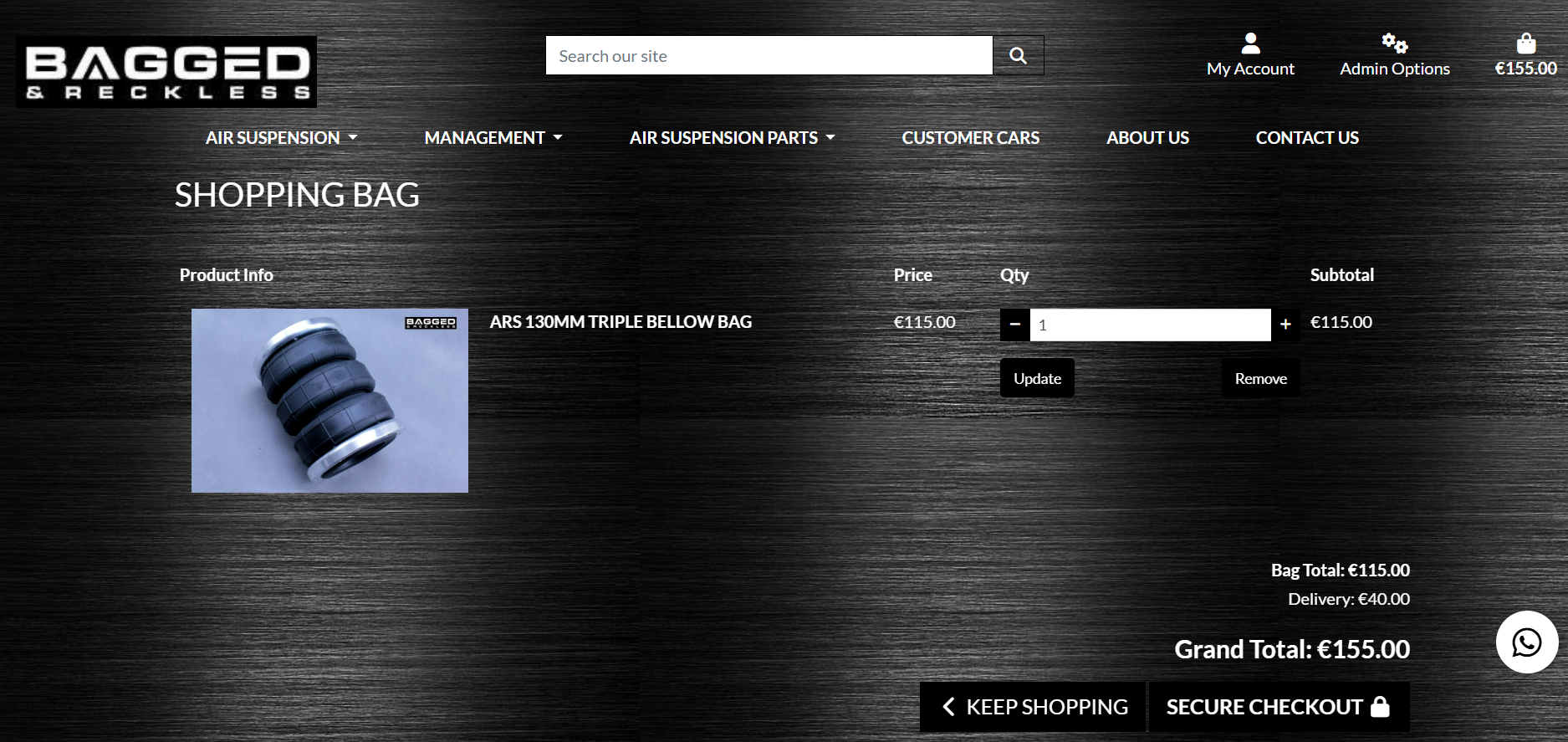Click the Bagged & Reckless logo

coord(166,72)
